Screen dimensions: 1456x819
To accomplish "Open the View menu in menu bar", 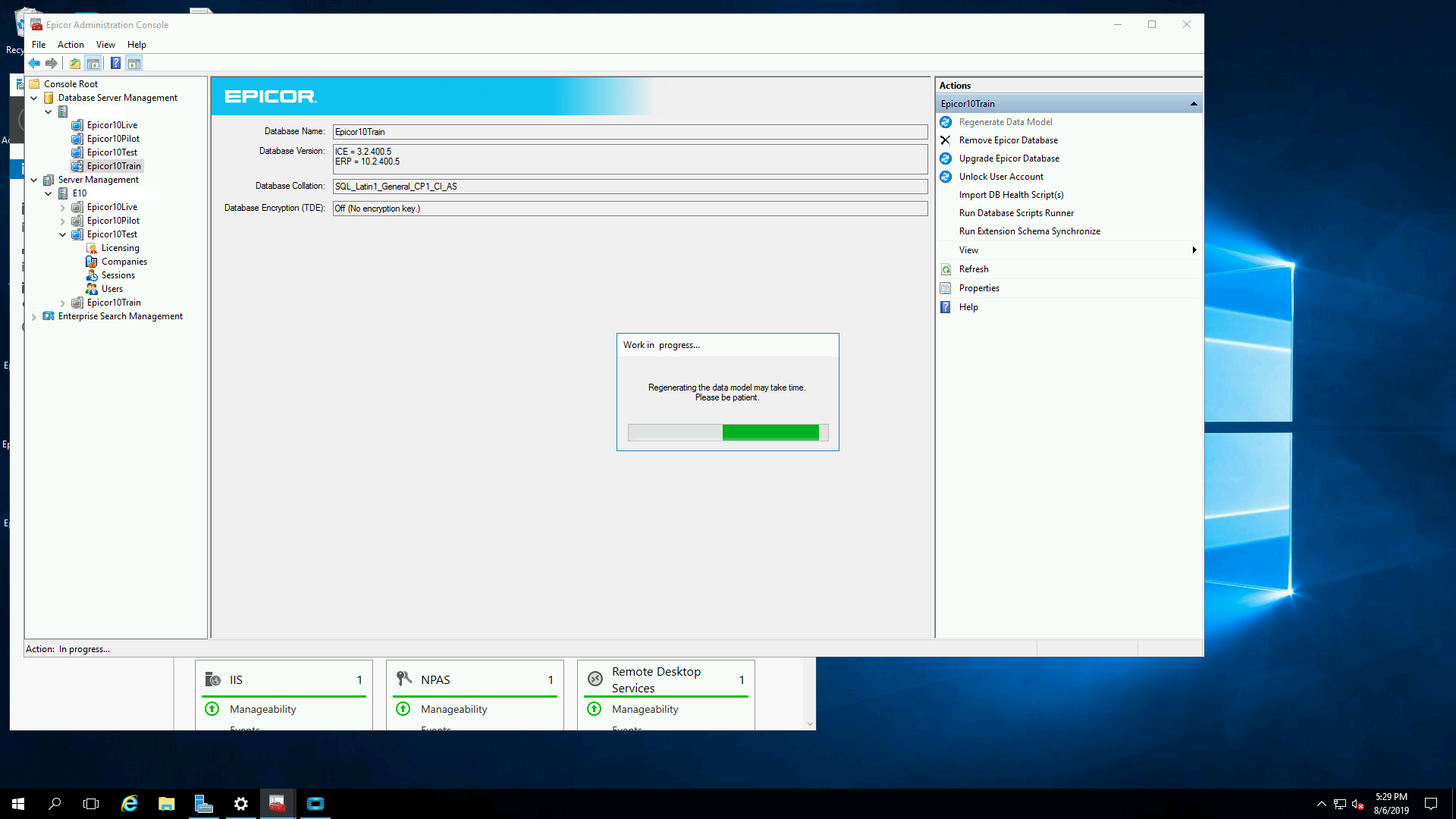I will [105, 45].
